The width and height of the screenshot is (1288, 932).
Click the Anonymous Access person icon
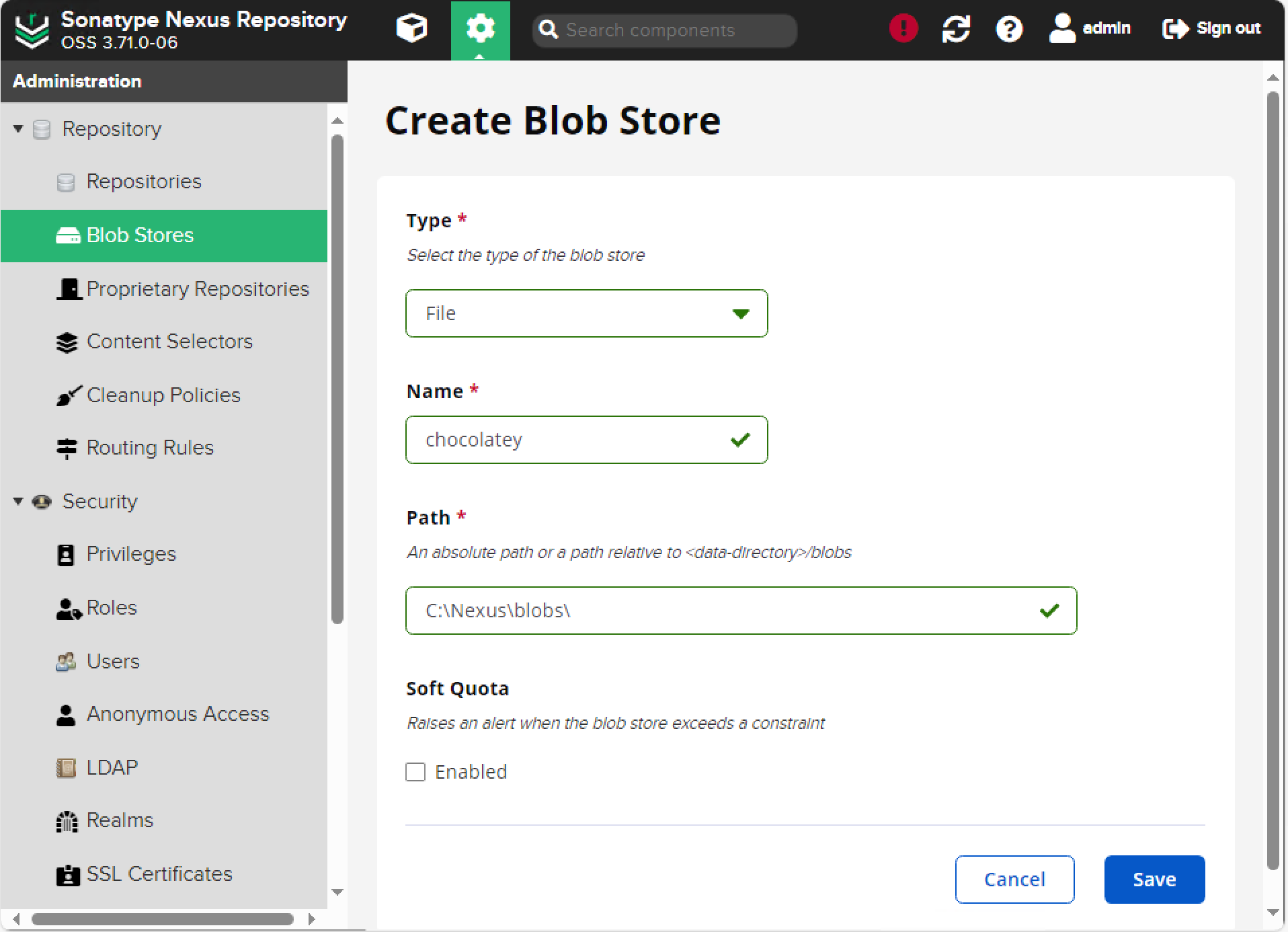(x=66, y=715)
